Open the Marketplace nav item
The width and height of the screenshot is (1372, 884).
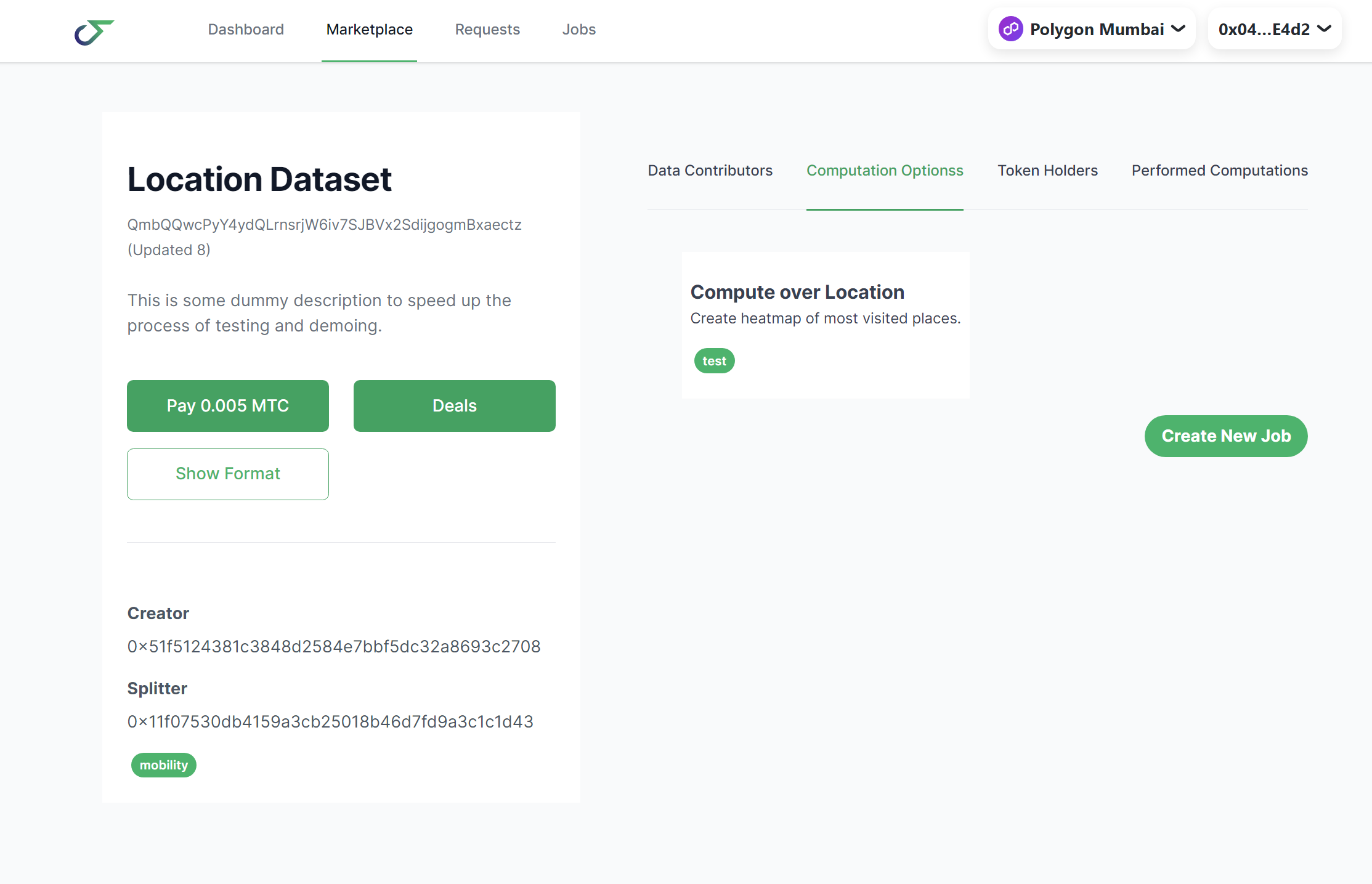pyautogui.click(x=369, y=30)
